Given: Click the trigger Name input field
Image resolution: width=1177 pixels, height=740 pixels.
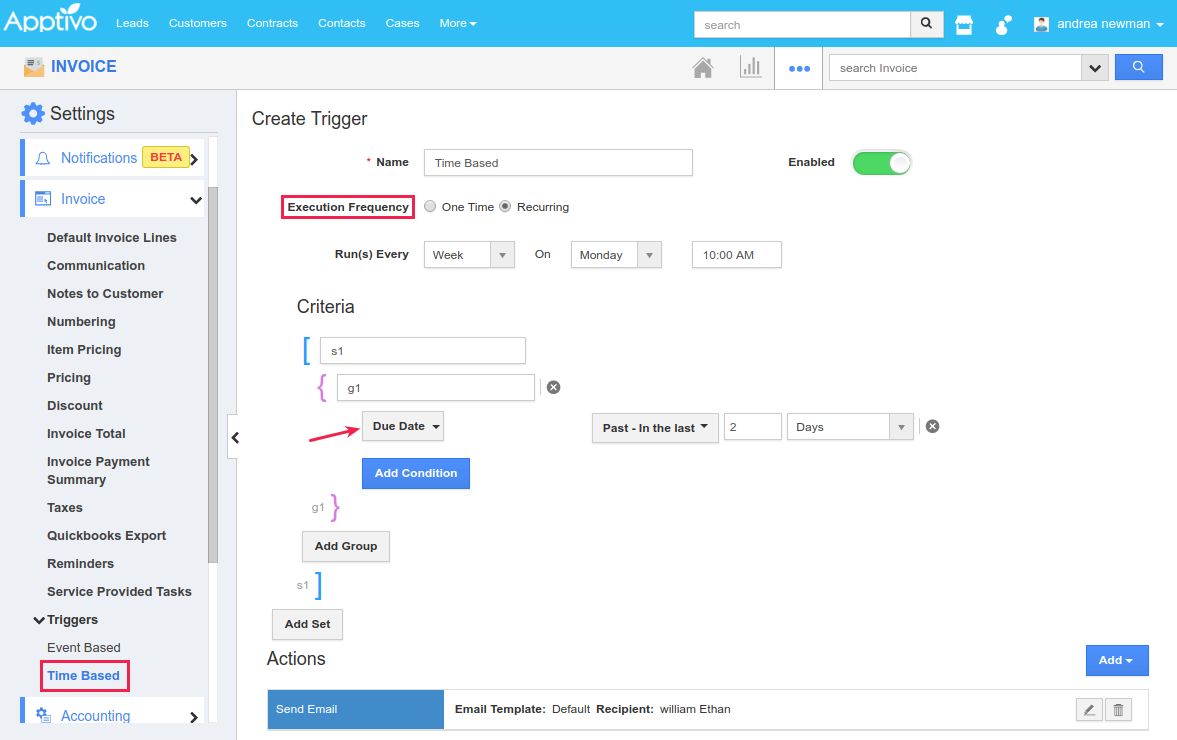Looking at the screenshot, I should (x=558, y=163).
